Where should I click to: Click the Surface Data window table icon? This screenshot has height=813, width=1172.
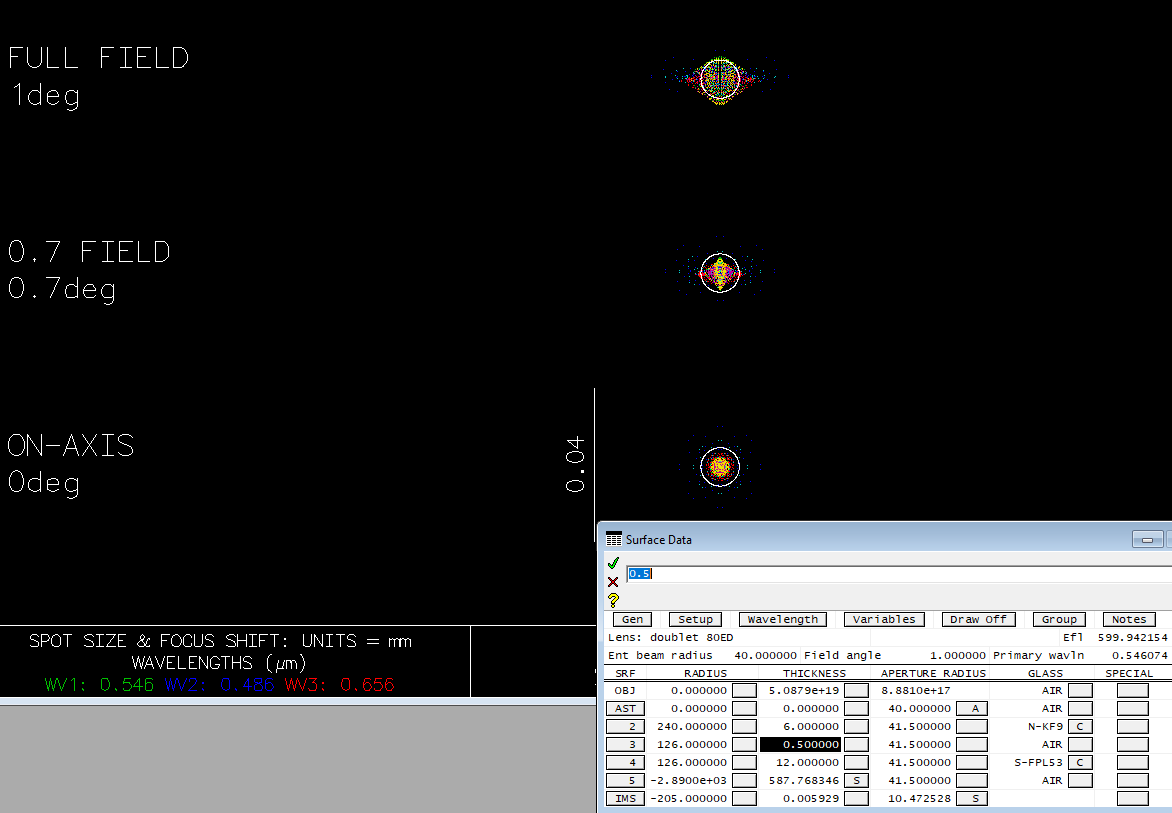(x=614, y=539)
